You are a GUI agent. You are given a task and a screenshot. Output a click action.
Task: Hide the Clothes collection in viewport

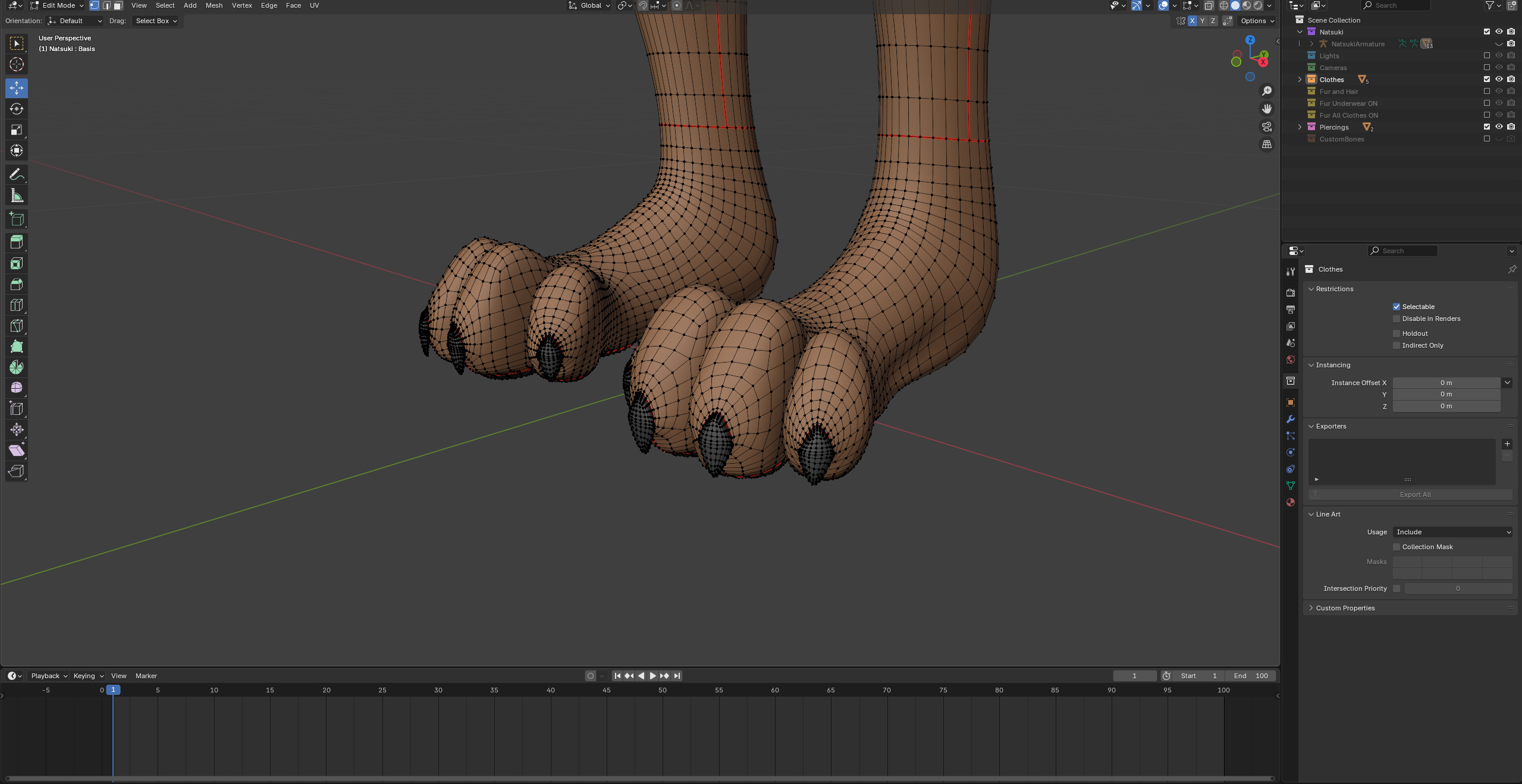pyautogui.click(x=1499, y=80)
